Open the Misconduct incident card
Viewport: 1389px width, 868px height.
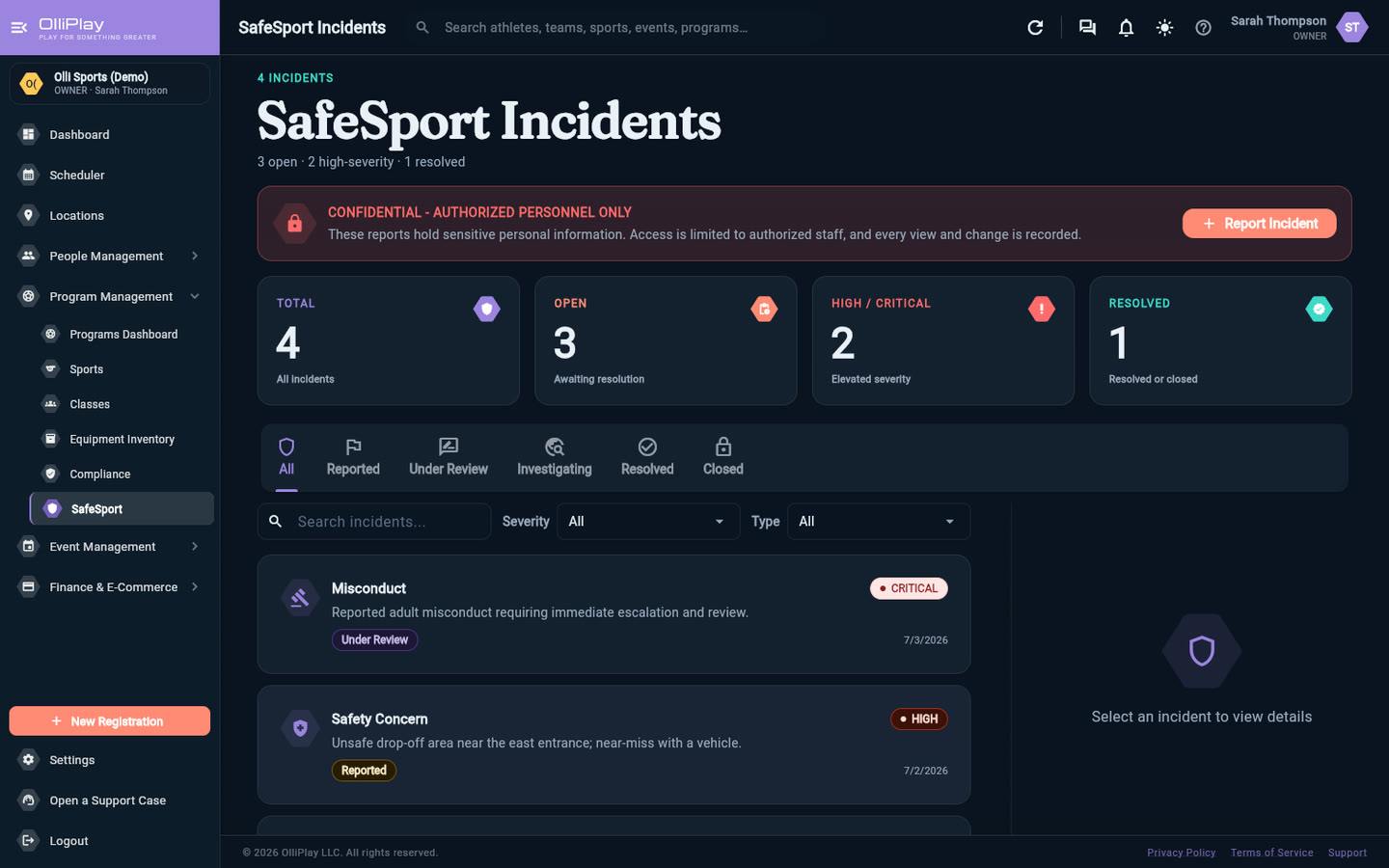tap(613, 613)
